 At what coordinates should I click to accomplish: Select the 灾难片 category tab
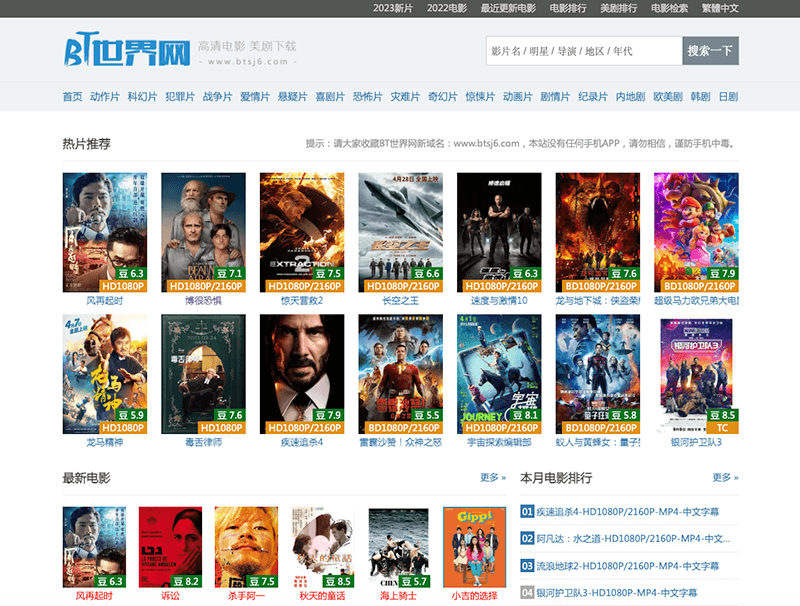point(405,96)
